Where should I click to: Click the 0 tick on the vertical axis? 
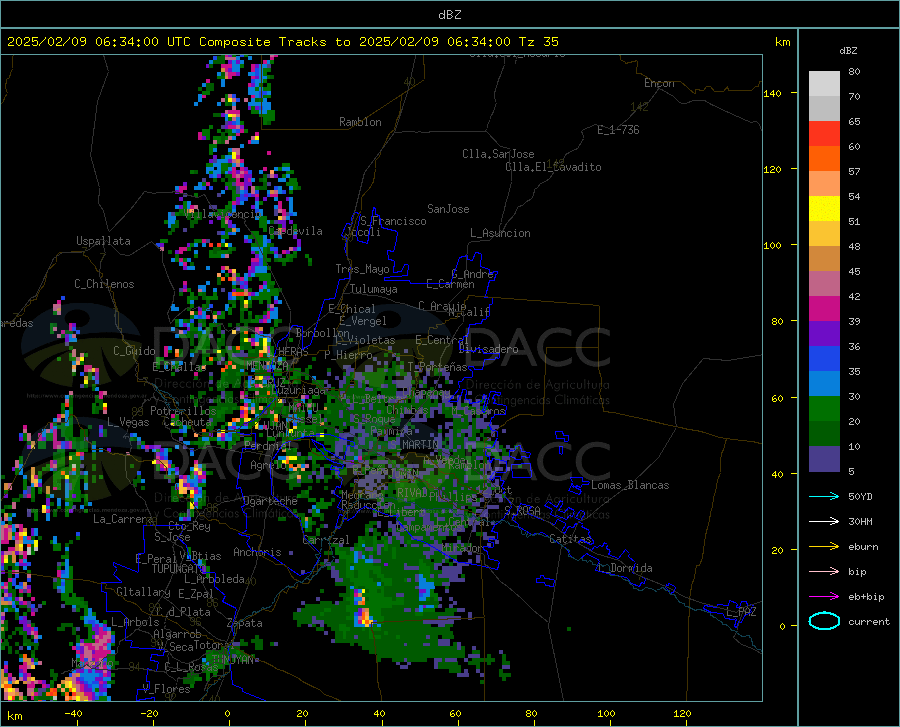coord(782,626)
